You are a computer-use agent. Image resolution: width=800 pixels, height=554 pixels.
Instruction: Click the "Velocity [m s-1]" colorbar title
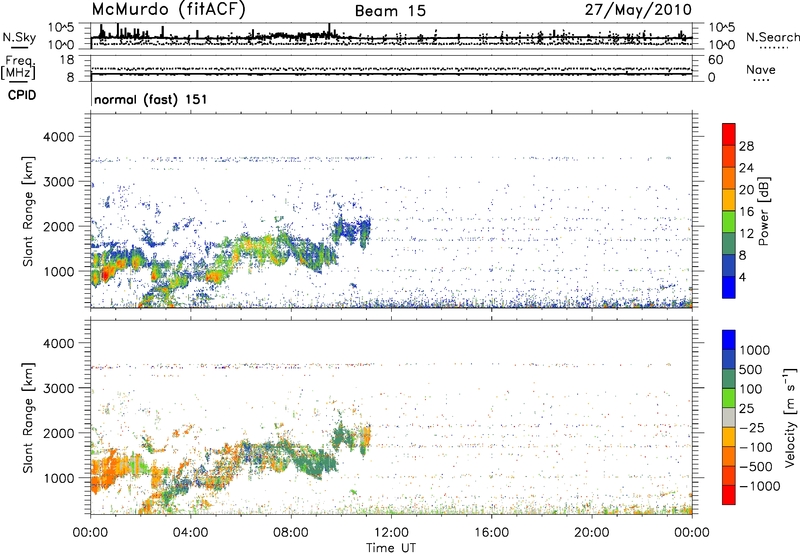(x=790, y=417)
